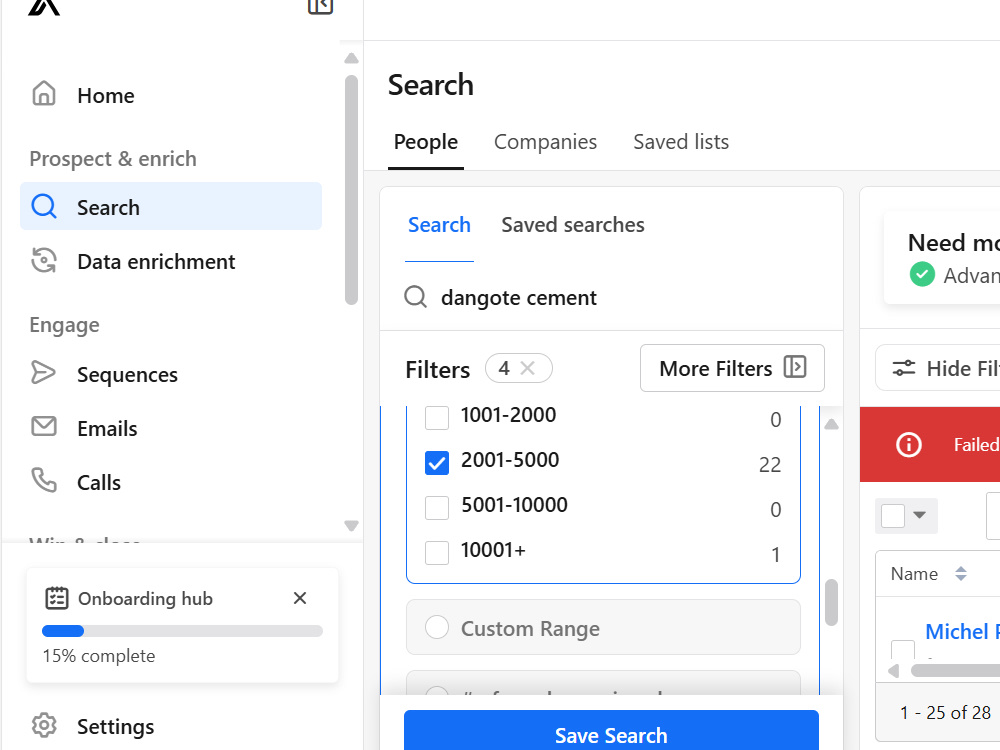
Task: Select the Custom Range radio option
Action: click(437, 627)
